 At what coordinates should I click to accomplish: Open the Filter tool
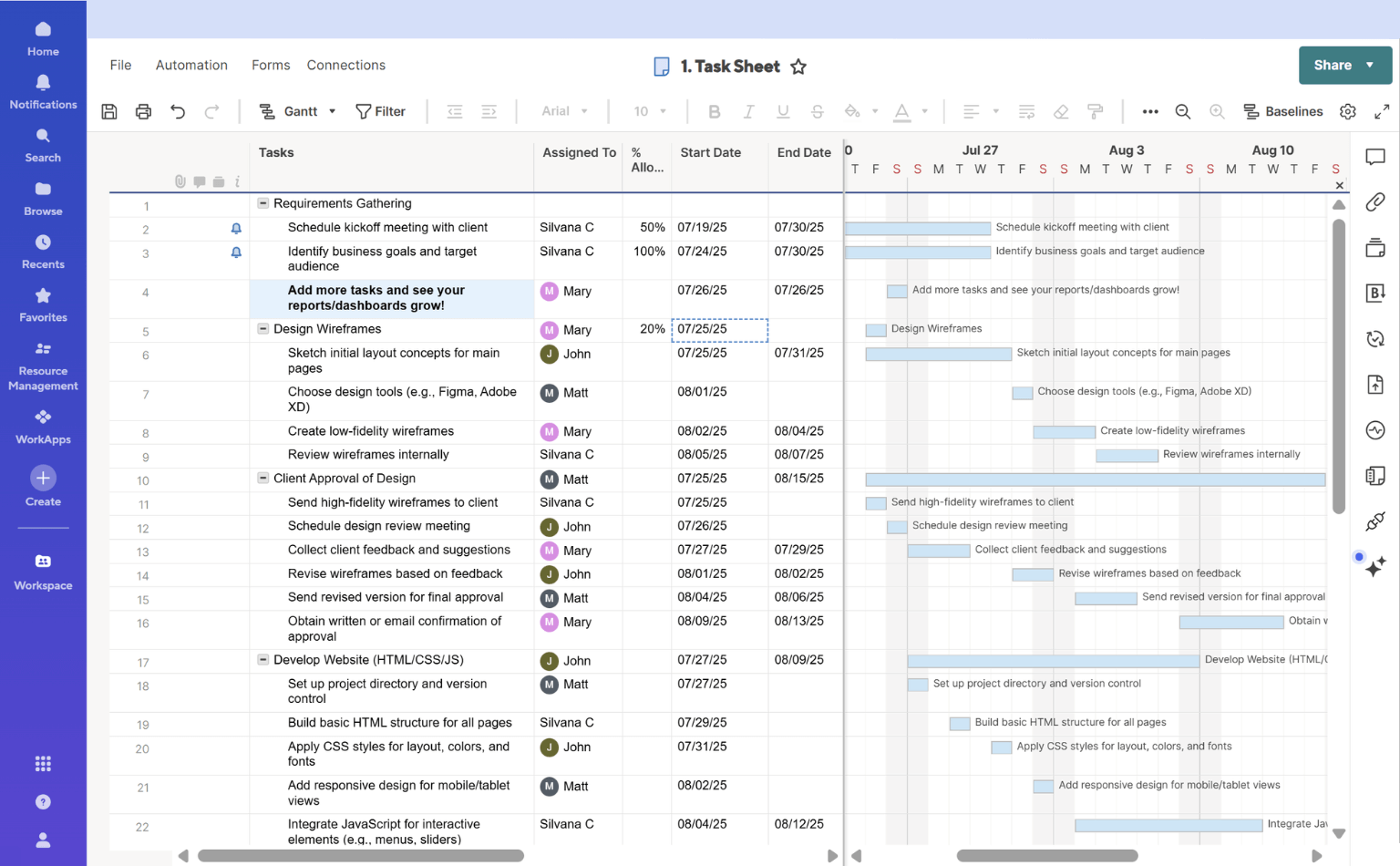[381, 111]
